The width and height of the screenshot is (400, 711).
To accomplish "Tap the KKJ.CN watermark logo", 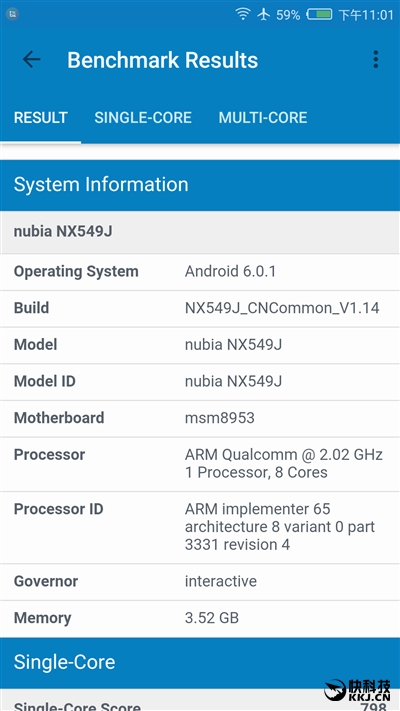I will (x=357, y=690).
